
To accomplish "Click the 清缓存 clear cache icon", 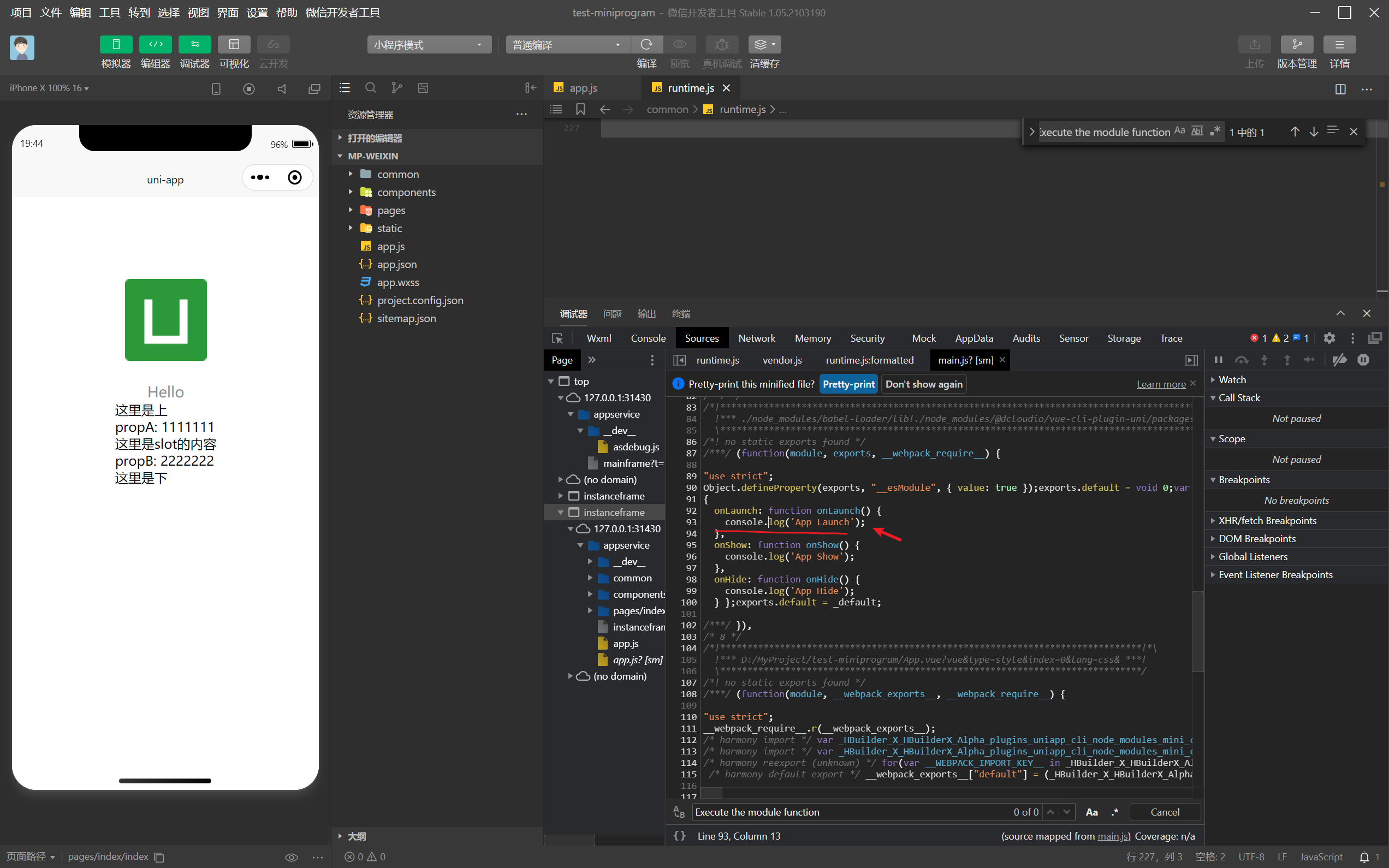I will pyautogui.click(x=764, y=45).
